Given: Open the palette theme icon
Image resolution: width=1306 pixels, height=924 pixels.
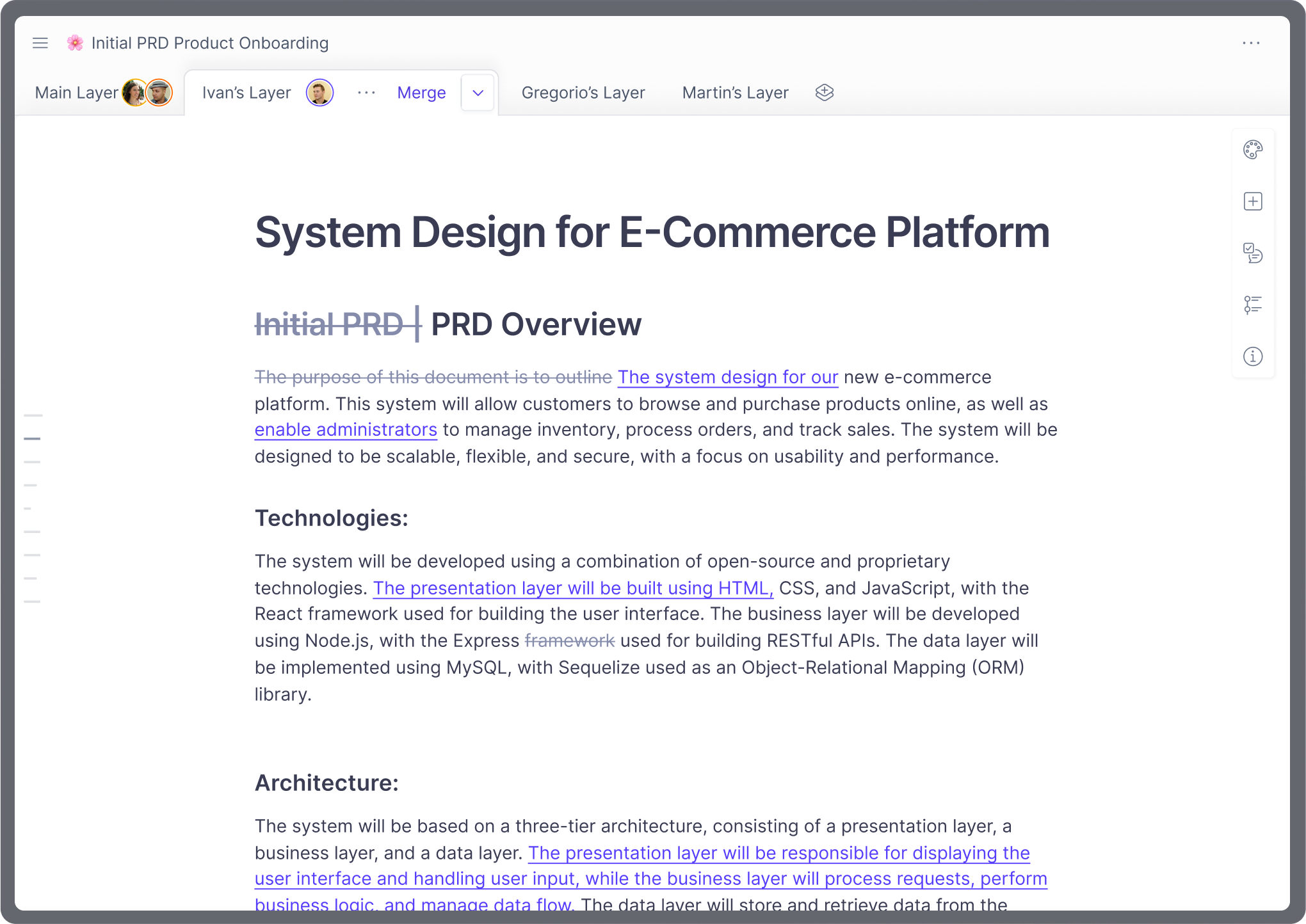Looking at the screenshot, I should point(1252,150).
